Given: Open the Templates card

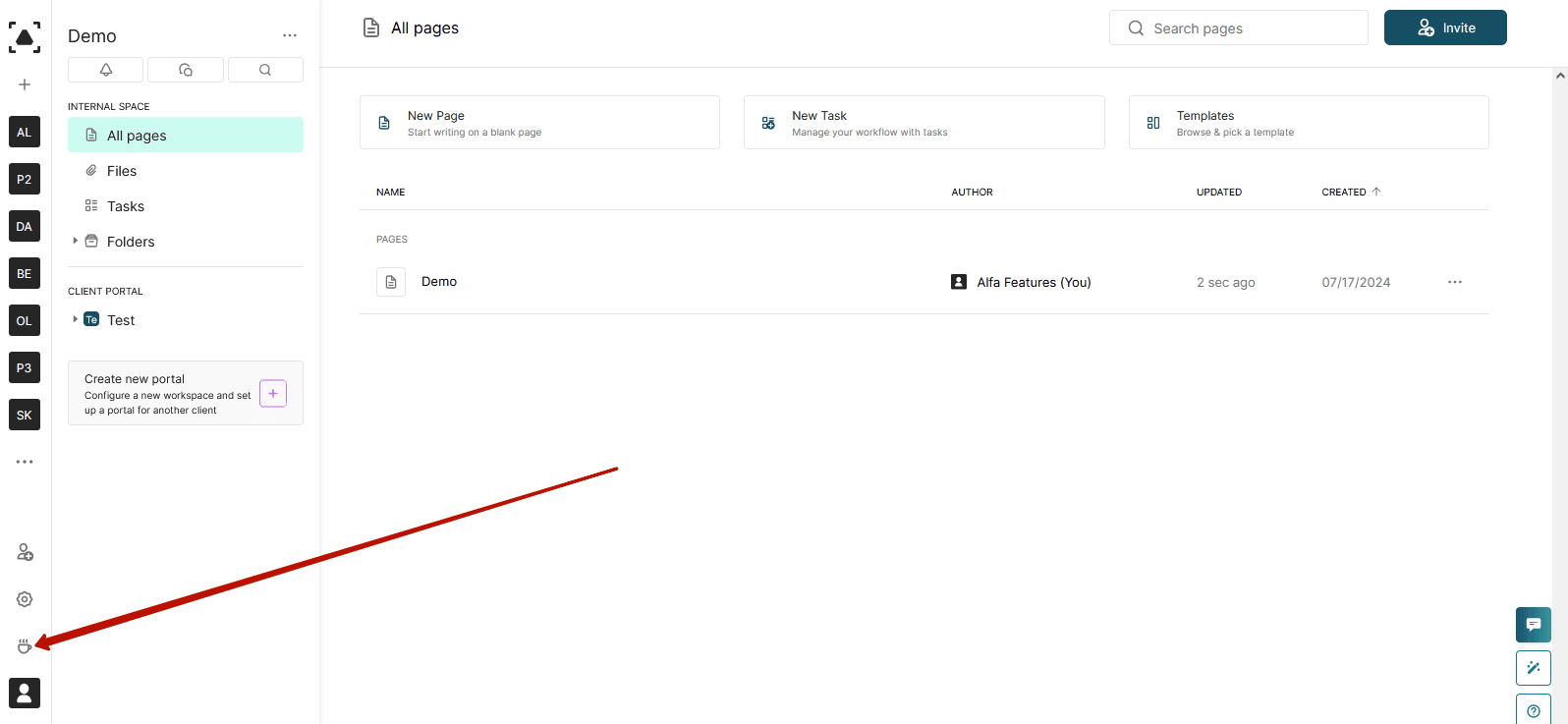Looking at the screenshot, I should [x=1309, y=123].
